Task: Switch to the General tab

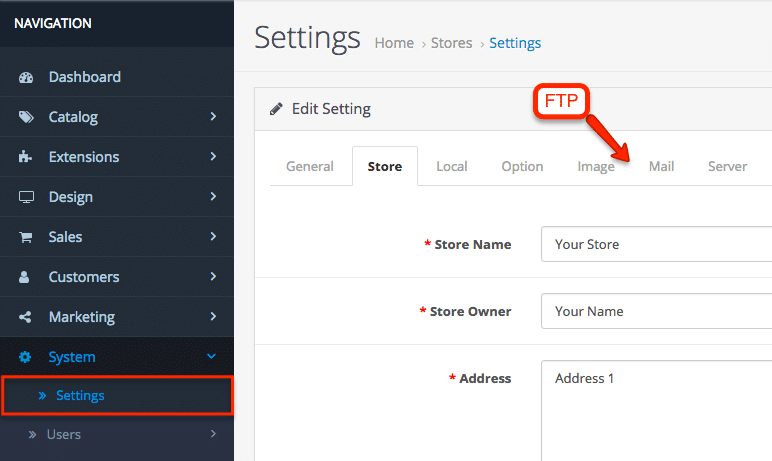Action: [310, 166]
